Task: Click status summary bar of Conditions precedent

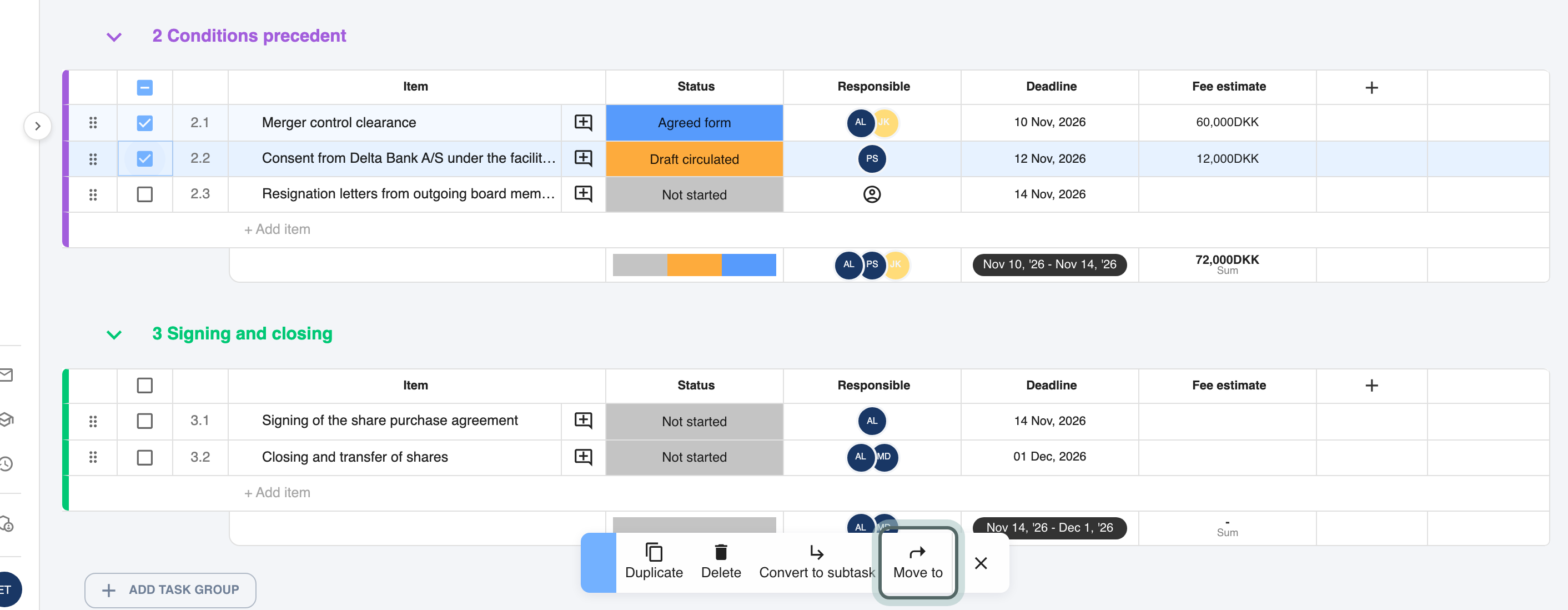Action: pos(694,265)
